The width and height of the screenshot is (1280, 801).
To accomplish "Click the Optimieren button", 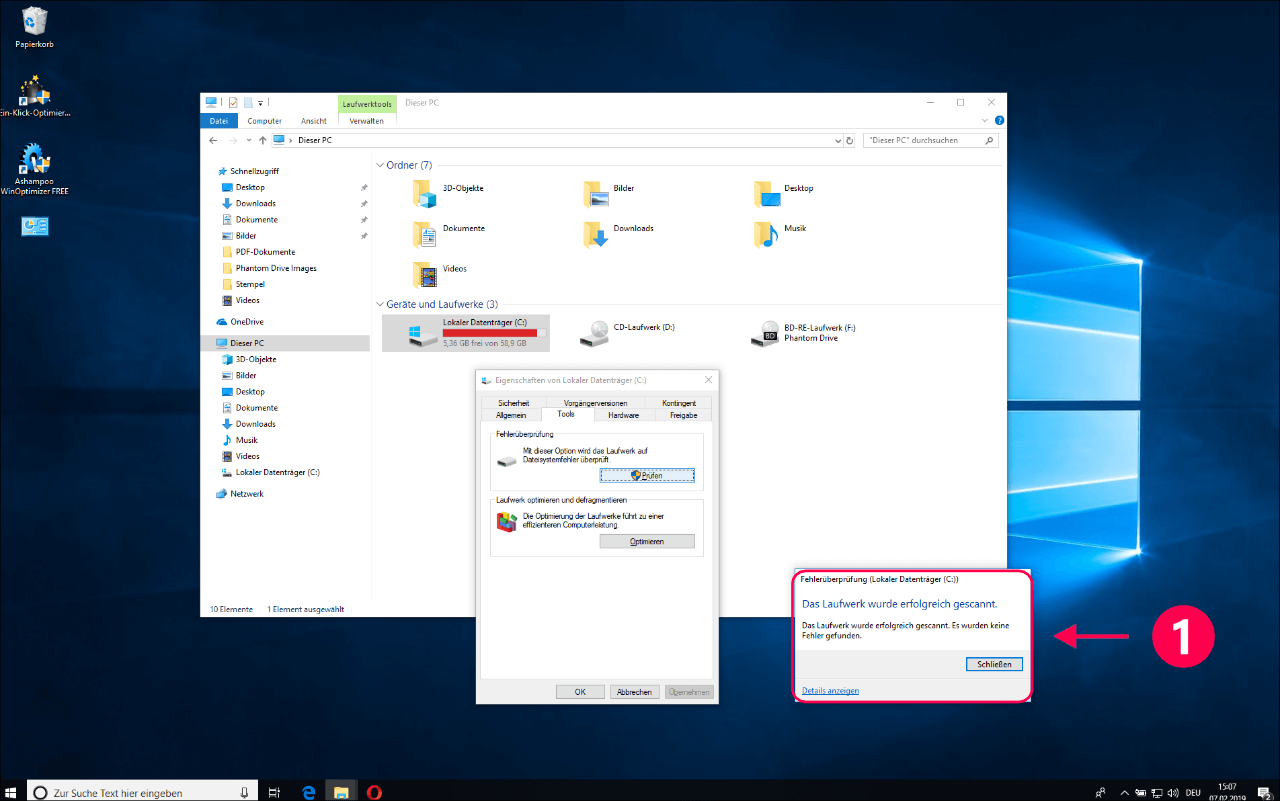I will (x=647, y=541).
